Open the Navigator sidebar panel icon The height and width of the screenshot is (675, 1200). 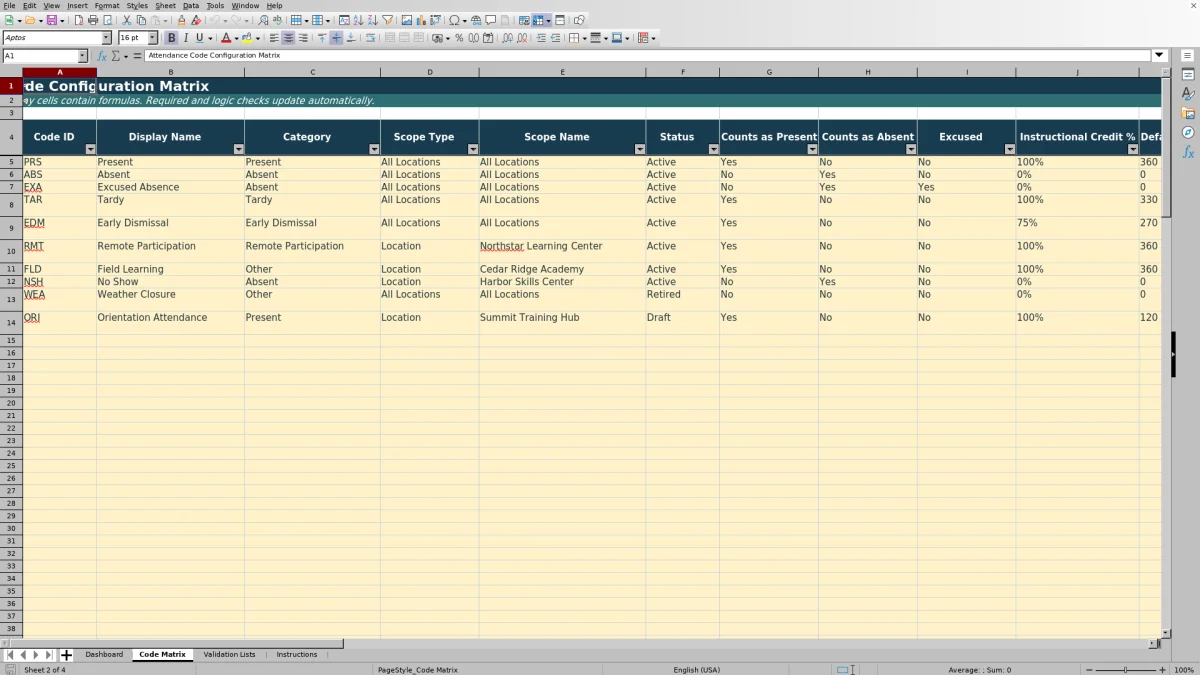point(1188,132)
